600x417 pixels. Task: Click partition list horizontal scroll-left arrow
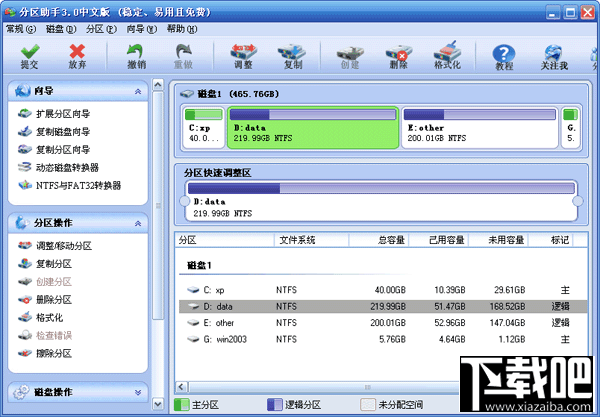(182, 387)
